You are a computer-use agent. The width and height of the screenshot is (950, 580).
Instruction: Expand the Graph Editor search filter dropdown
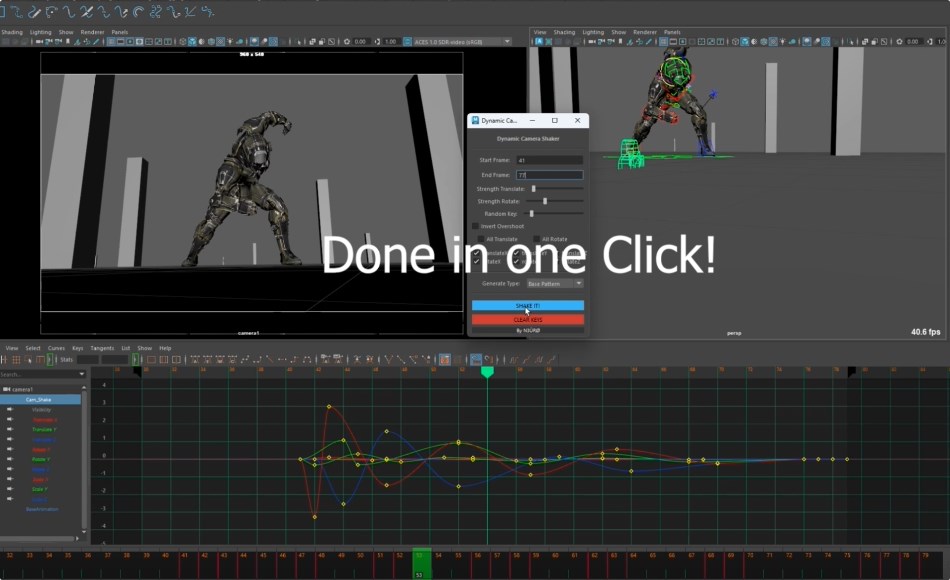coord(84,374)
